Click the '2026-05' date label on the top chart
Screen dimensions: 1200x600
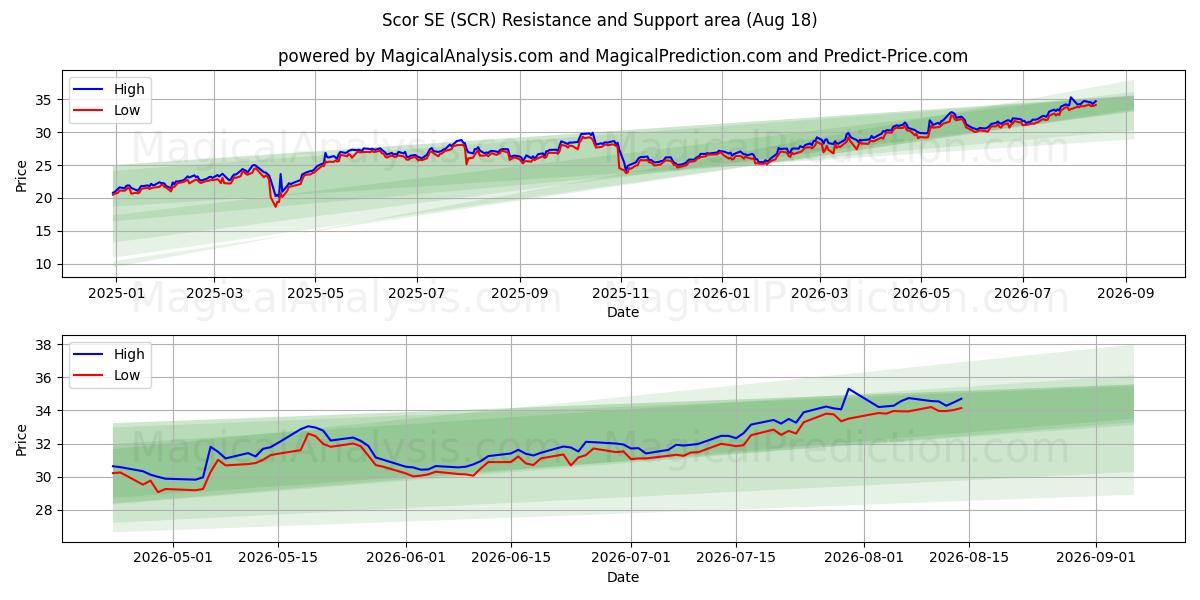(x=920, y=293)
